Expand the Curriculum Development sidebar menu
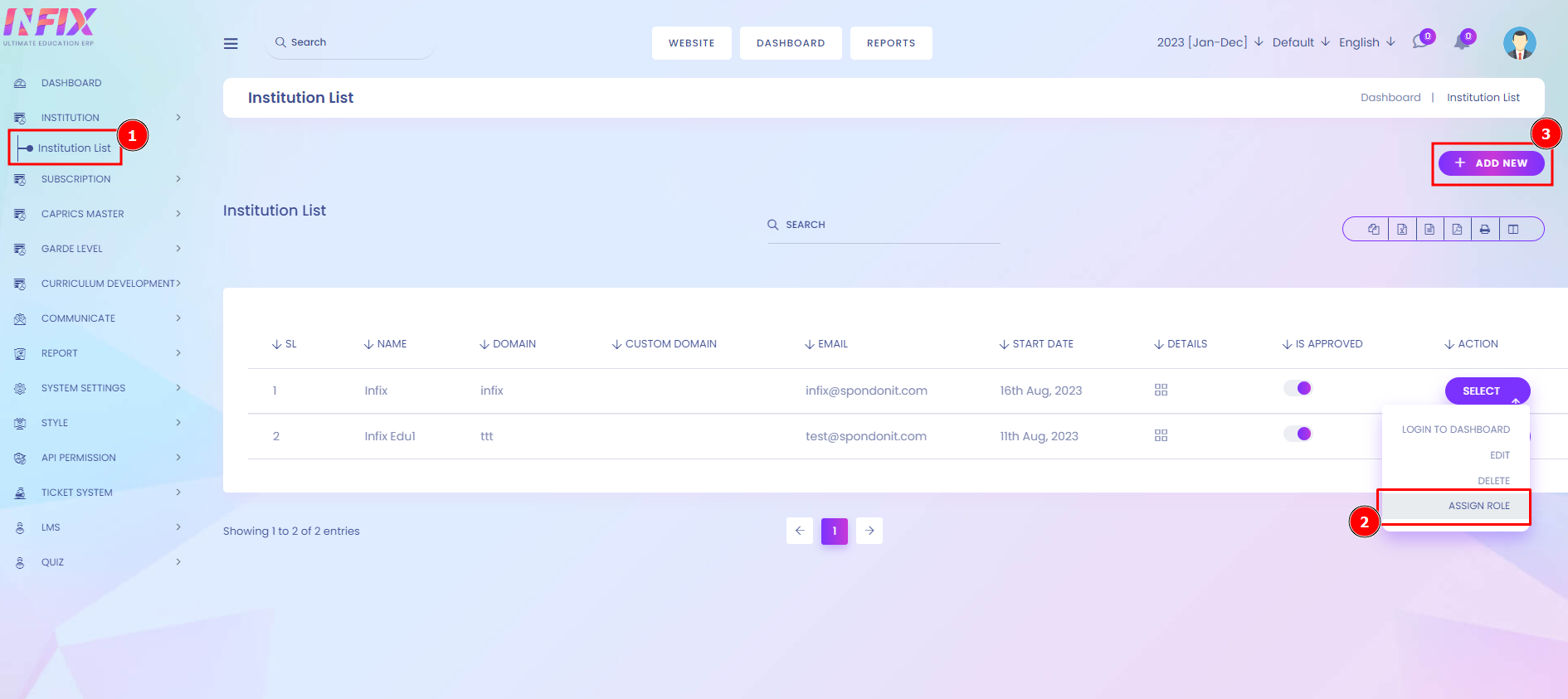Screen dimensions: 1568x699 coord(97,284)
